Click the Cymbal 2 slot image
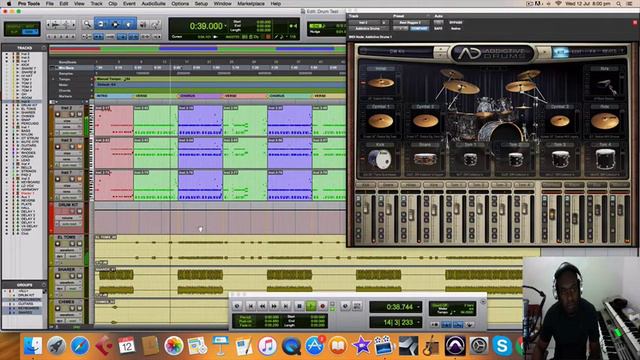640x360 pixels. click(x=425, y=121)
